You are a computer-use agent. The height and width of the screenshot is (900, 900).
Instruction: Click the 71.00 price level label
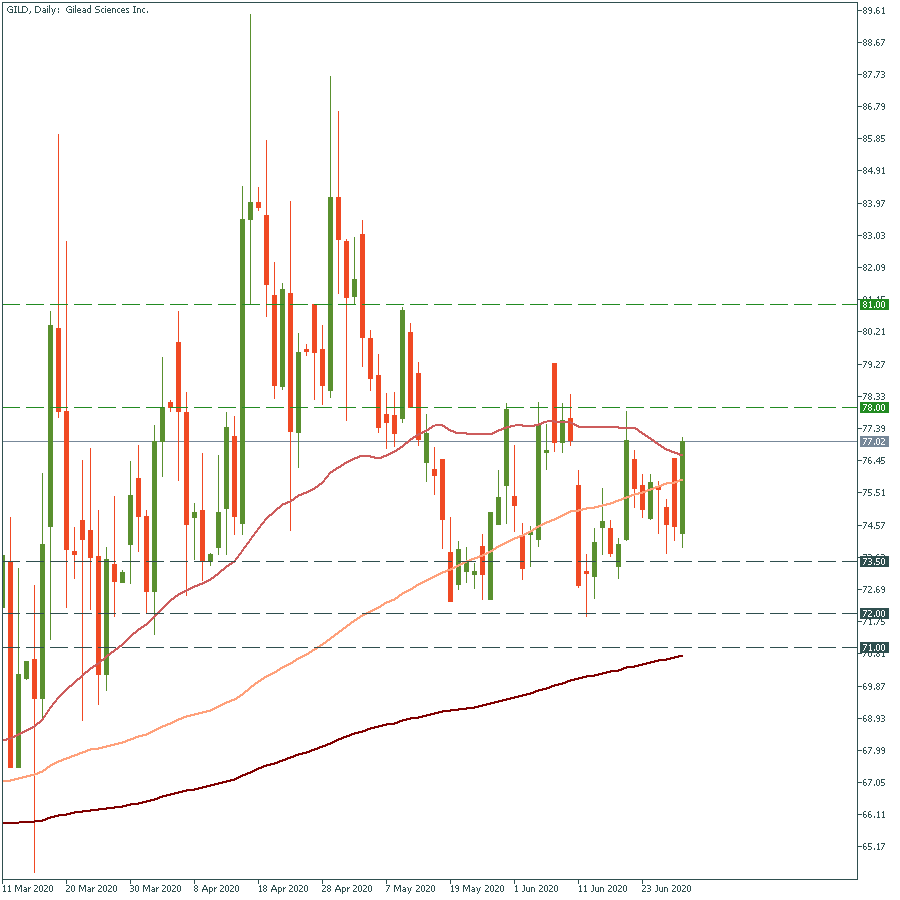coord(873,648)
